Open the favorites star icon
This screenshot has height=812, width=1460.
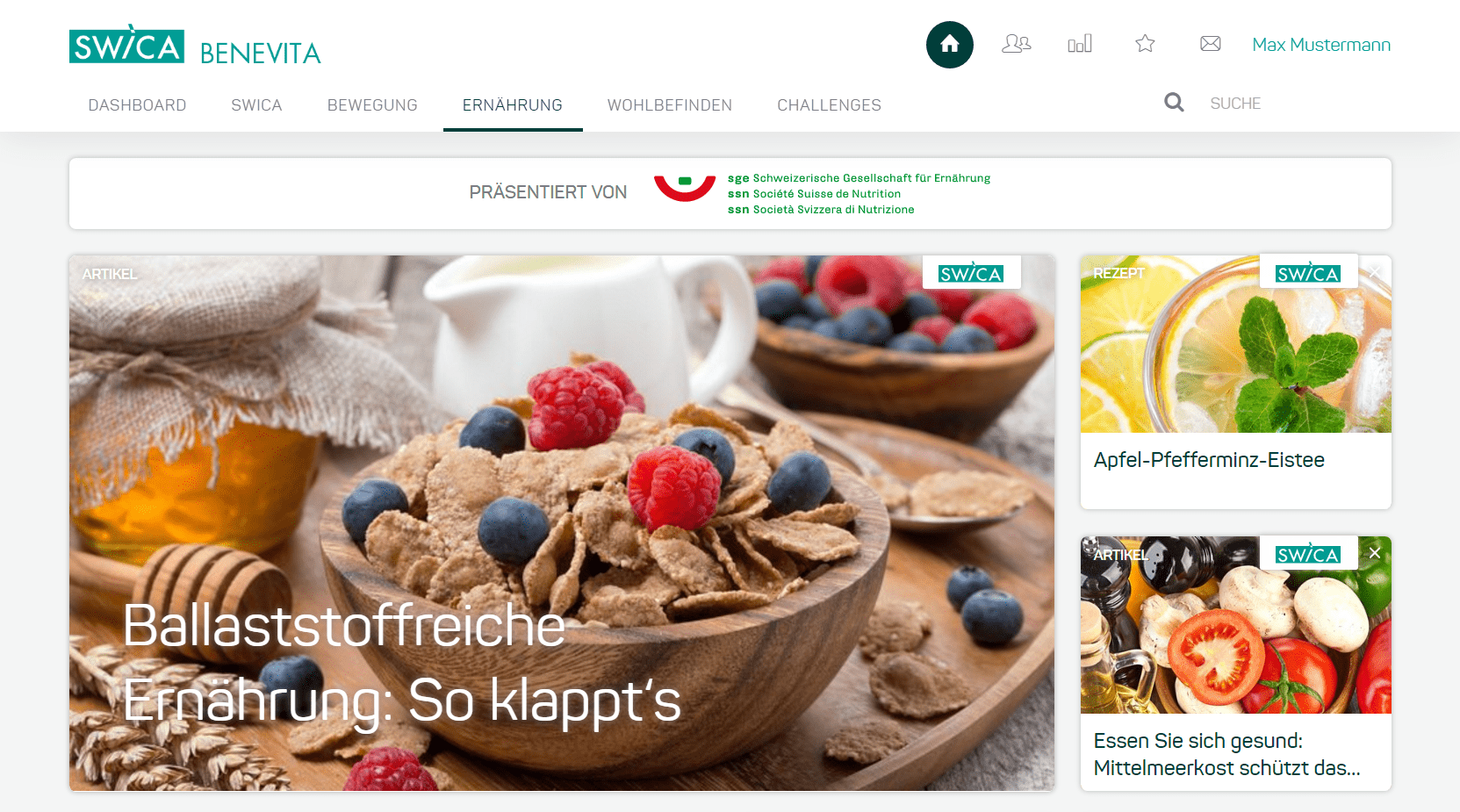1145,44
